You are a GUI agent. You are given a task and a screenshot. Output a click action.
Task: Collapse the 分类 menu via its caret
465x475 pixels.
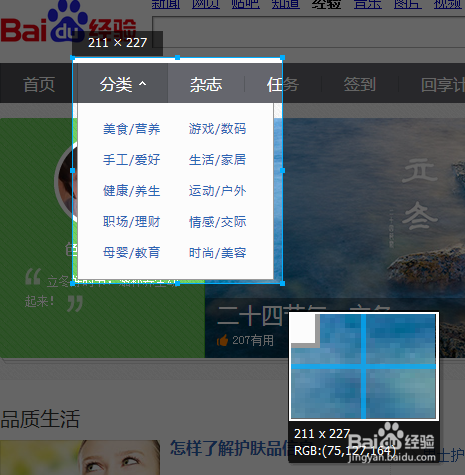coord(142,83)
